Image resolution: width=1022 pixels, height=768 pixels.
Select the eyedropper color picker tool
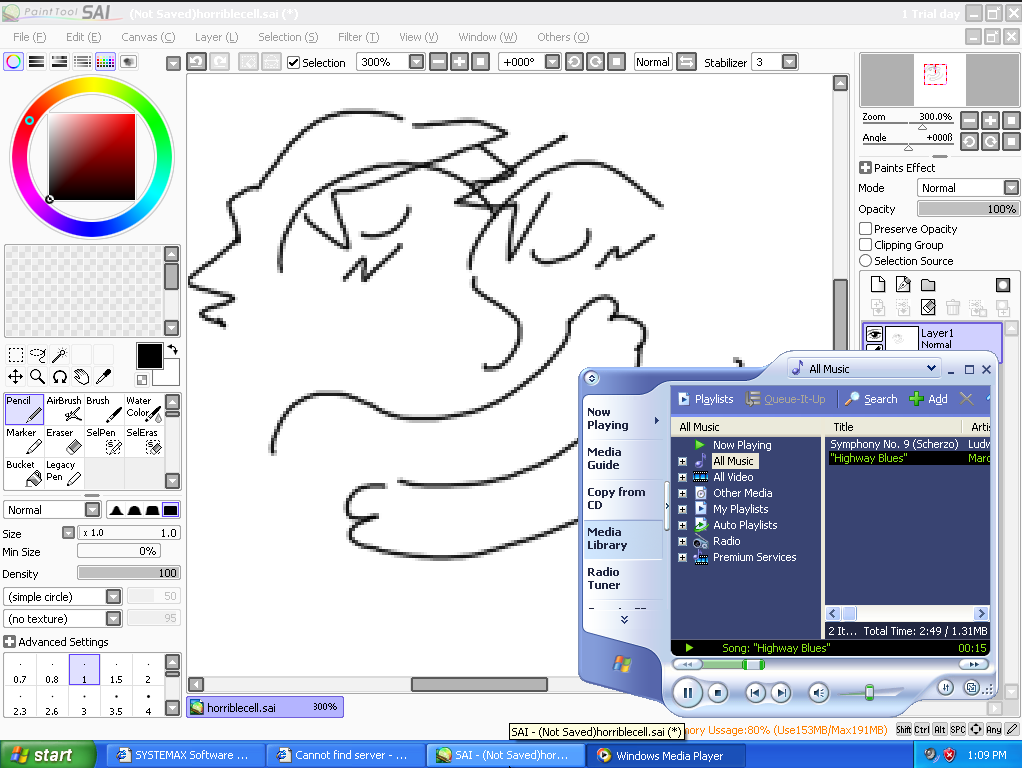point(102,377)
